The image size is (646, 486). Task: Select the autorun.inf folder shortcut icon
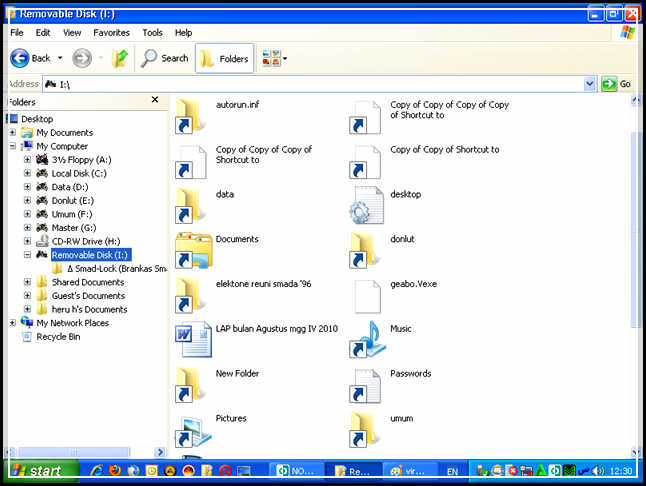click(x=190, y=117)
